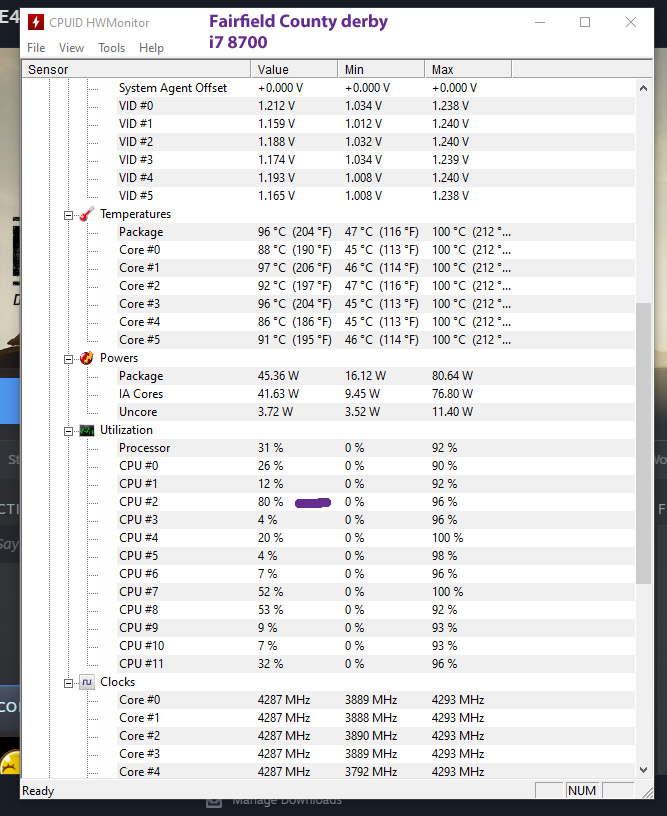
Task: Click the CPUID HWMonitor title bar icon
Action: tap(35, 22)
